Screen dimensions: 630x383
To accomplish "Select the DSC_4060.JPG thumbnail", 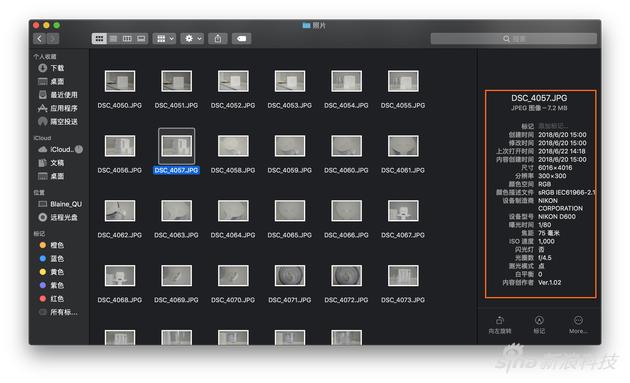I will 346,145.
